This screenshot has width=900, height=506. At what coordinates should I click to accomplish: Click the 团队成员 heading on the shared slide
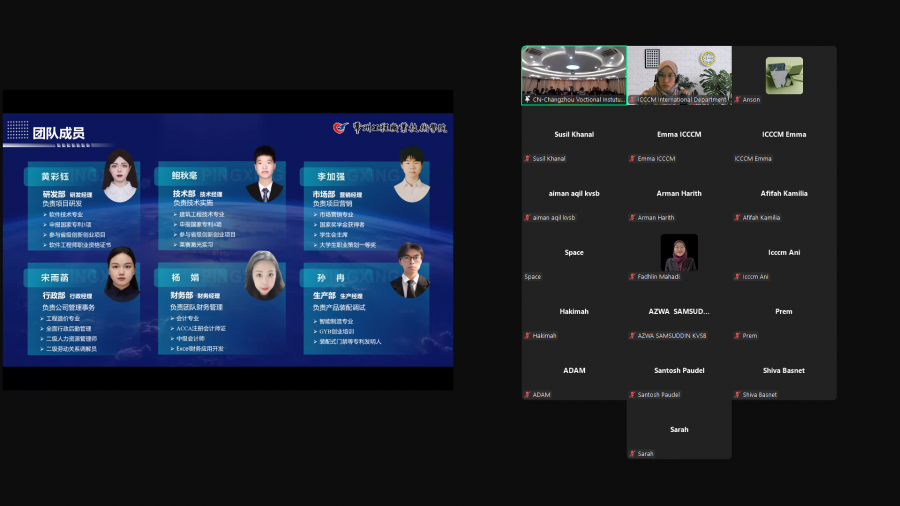(x=58, y=132)
